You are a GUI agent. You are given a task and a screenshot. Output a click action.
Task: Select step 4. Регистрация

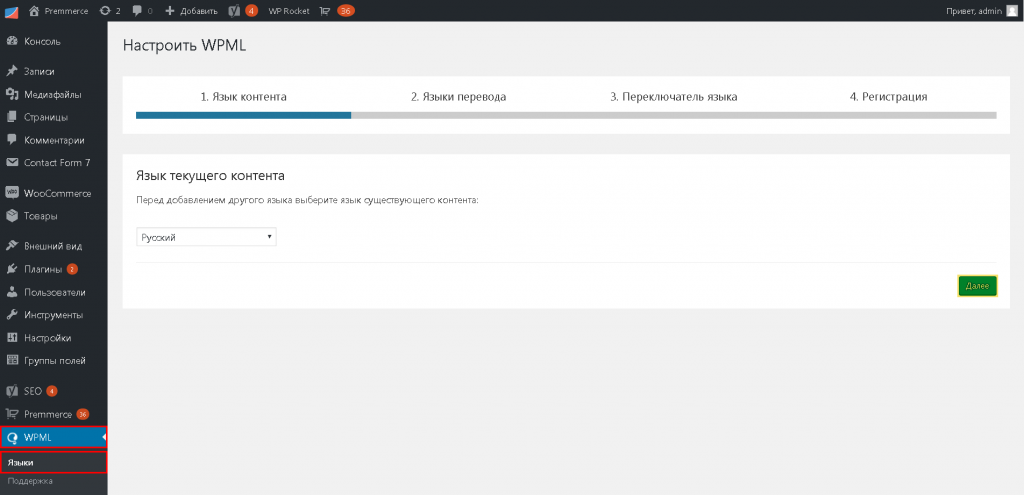click(x=888, y=97)
